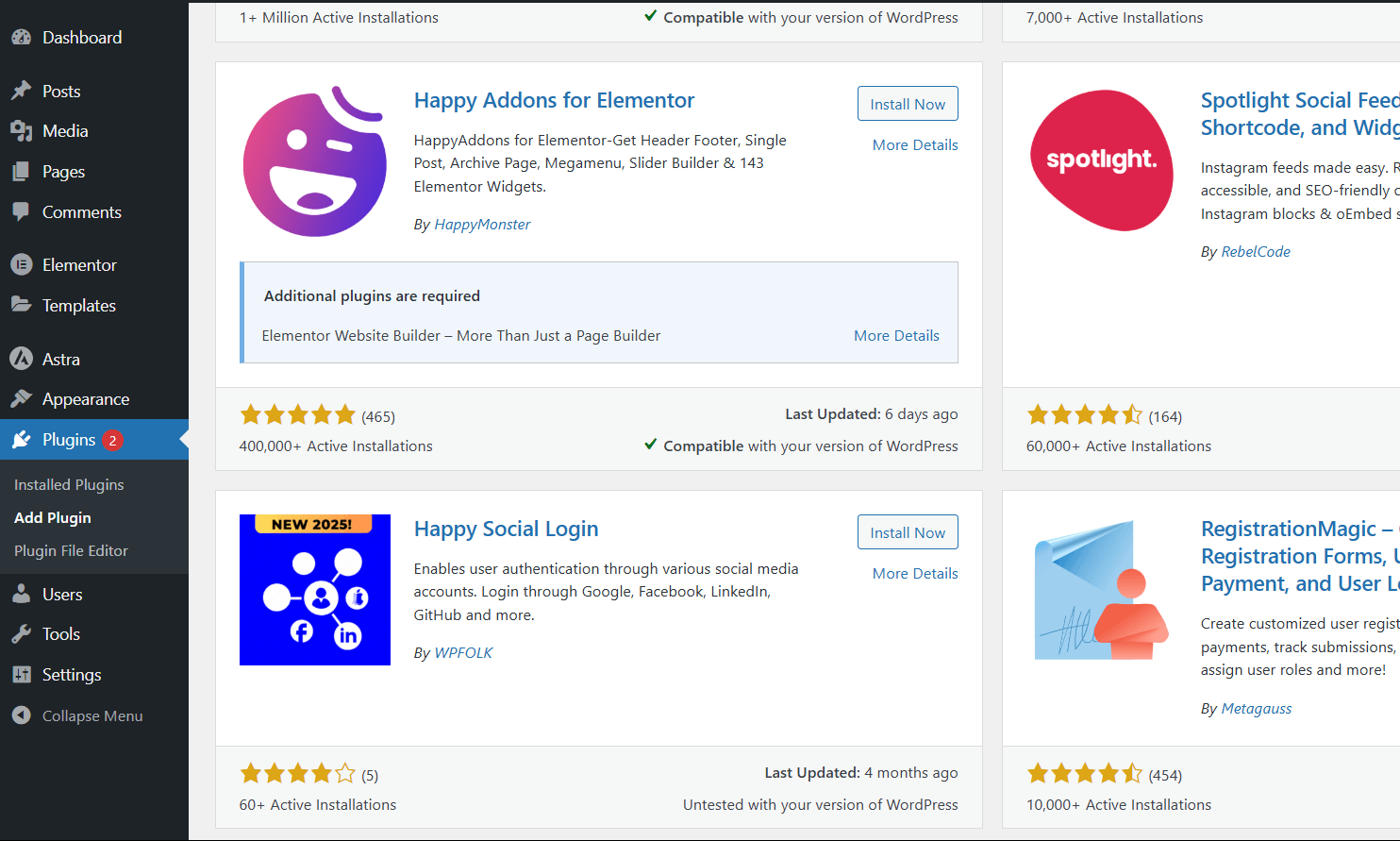This screenshot has height=841, width=1400.
Task: Click the '60+ Active Installations' text
Action: [x=318, y=804]
